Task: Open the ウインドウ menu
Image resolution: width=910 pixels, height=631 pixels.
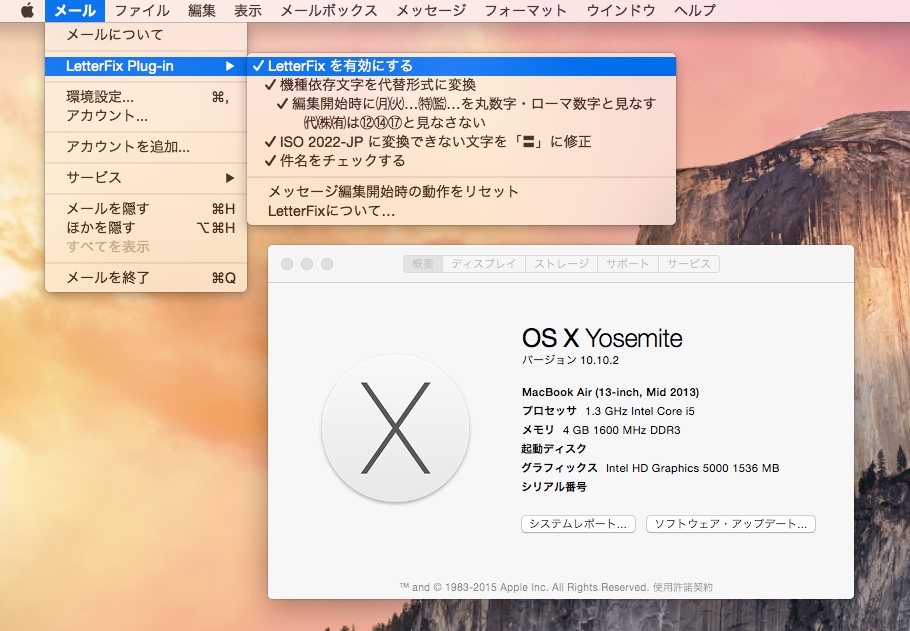Action: [x=620, y=10]
